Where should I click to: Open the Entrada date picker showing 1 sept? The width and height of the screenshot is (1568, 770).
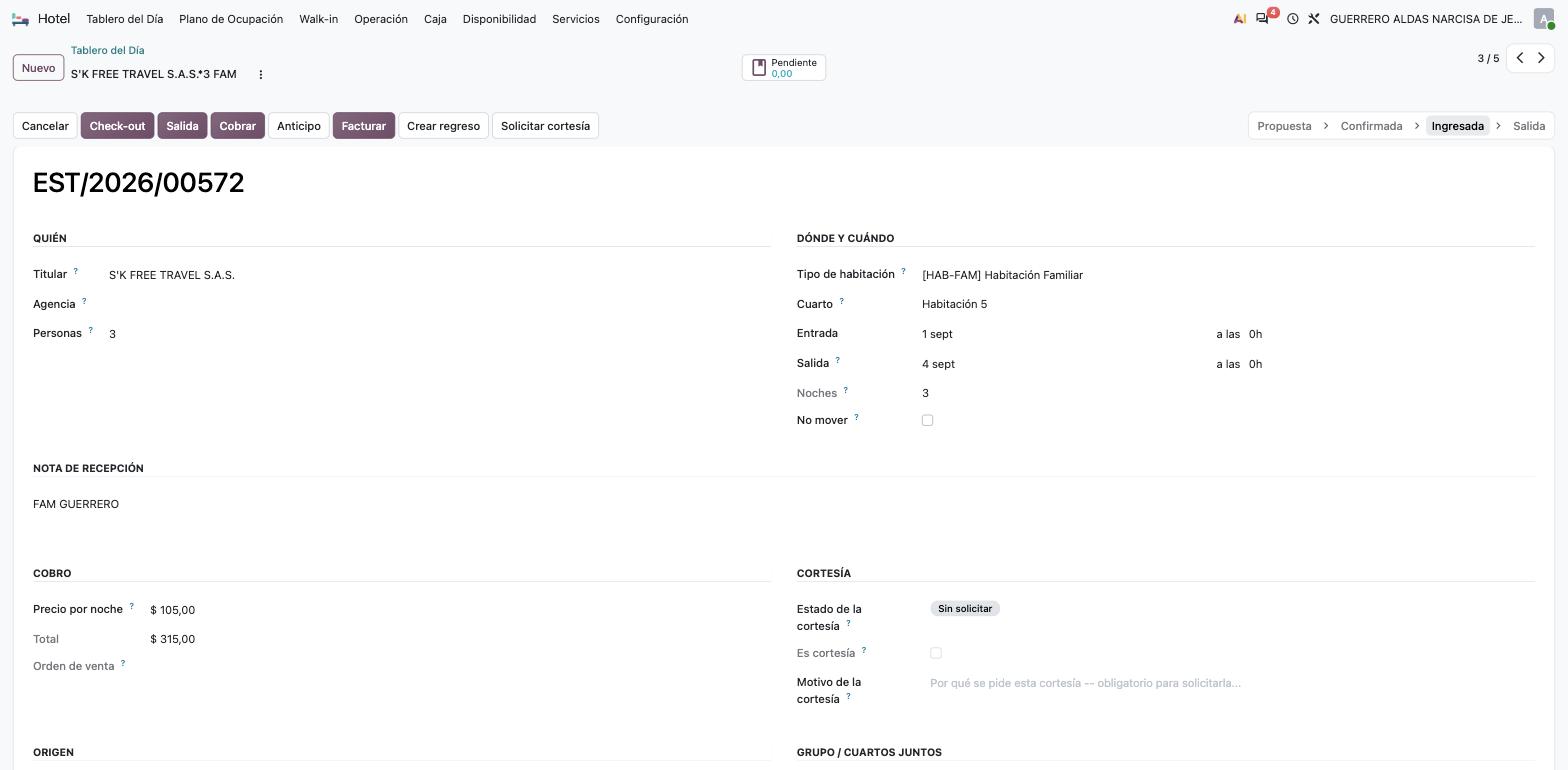[1063, 334]
